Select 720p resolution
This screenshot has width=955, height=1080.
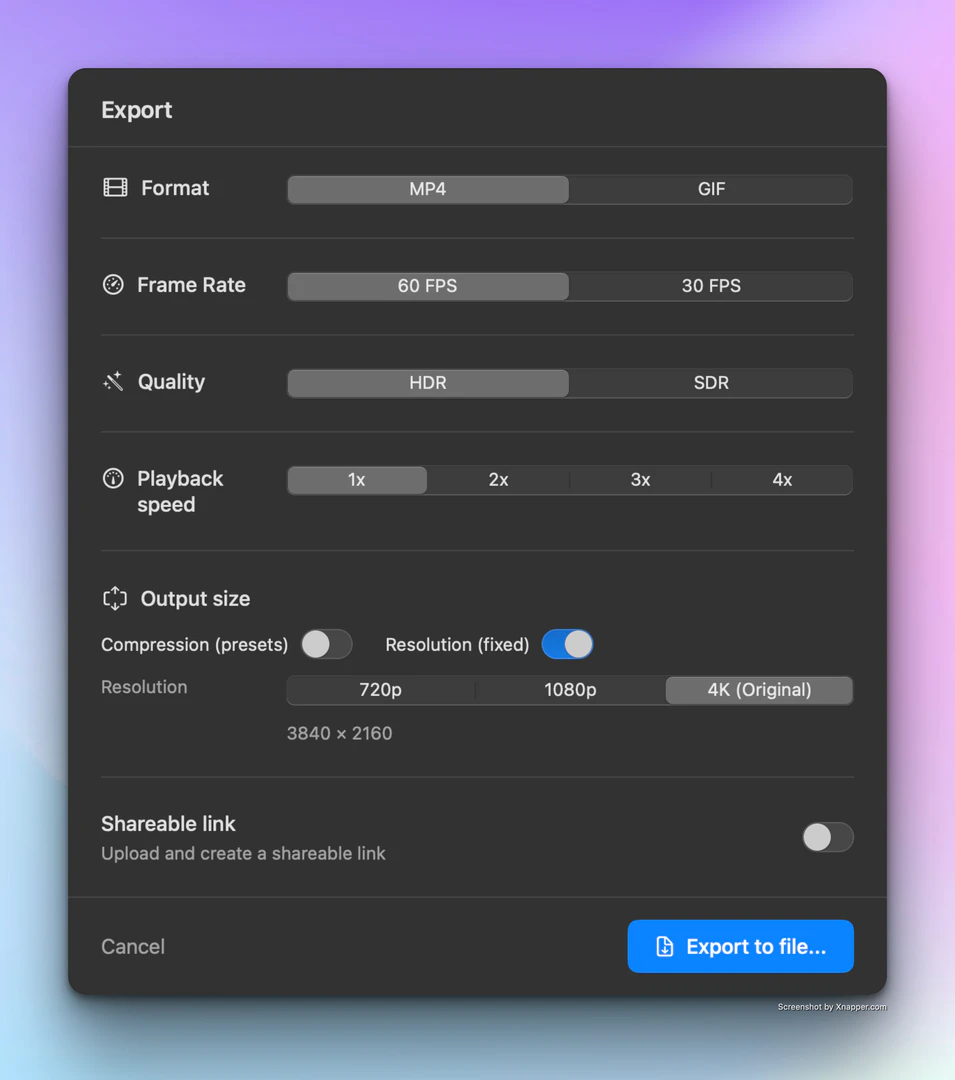point(380,690)
